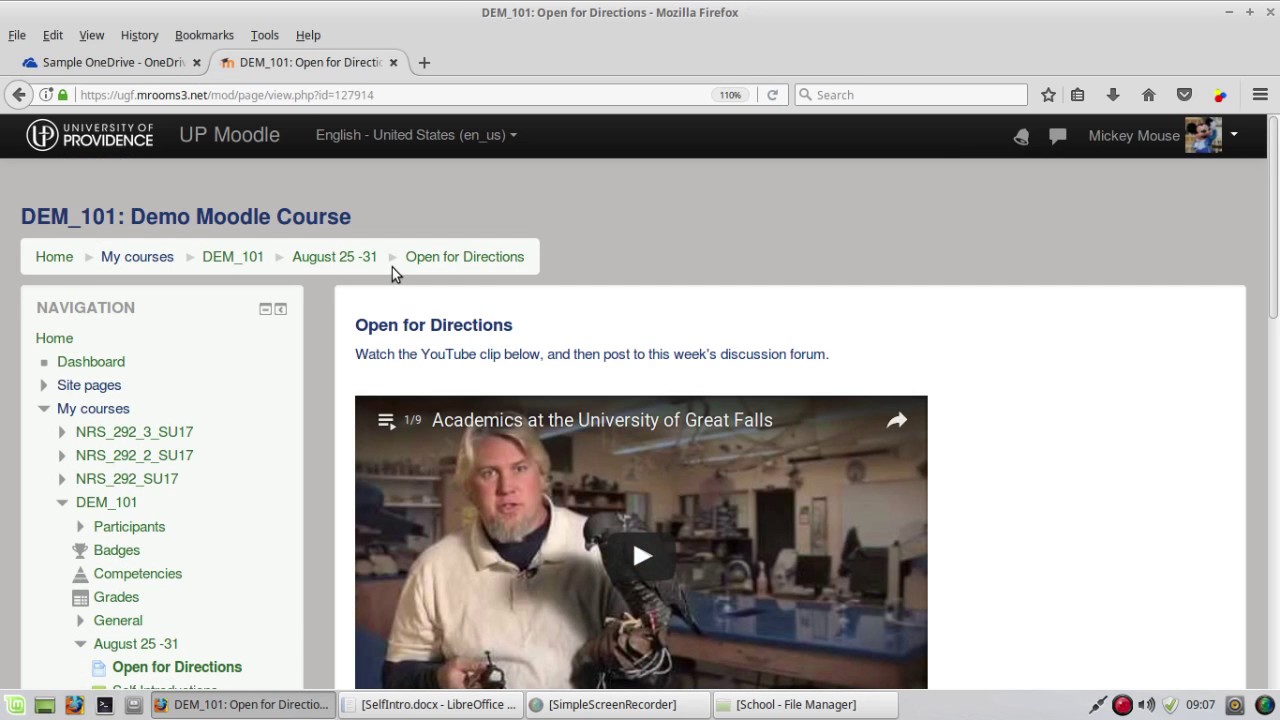Open the Firefox downloads arrow icon

(1113, 95)
